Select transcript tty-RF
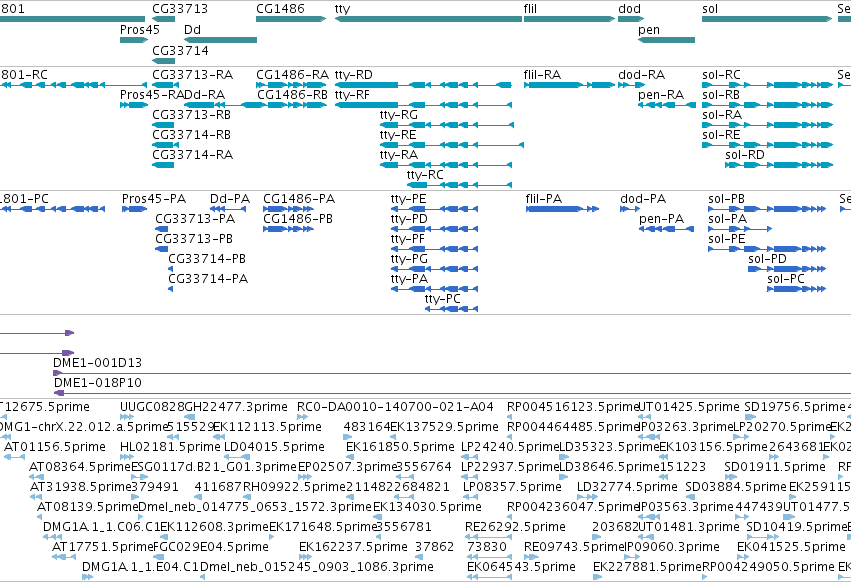Image resolution: width=851 pixels, height=582 pixels. click(x=423, y=105)
